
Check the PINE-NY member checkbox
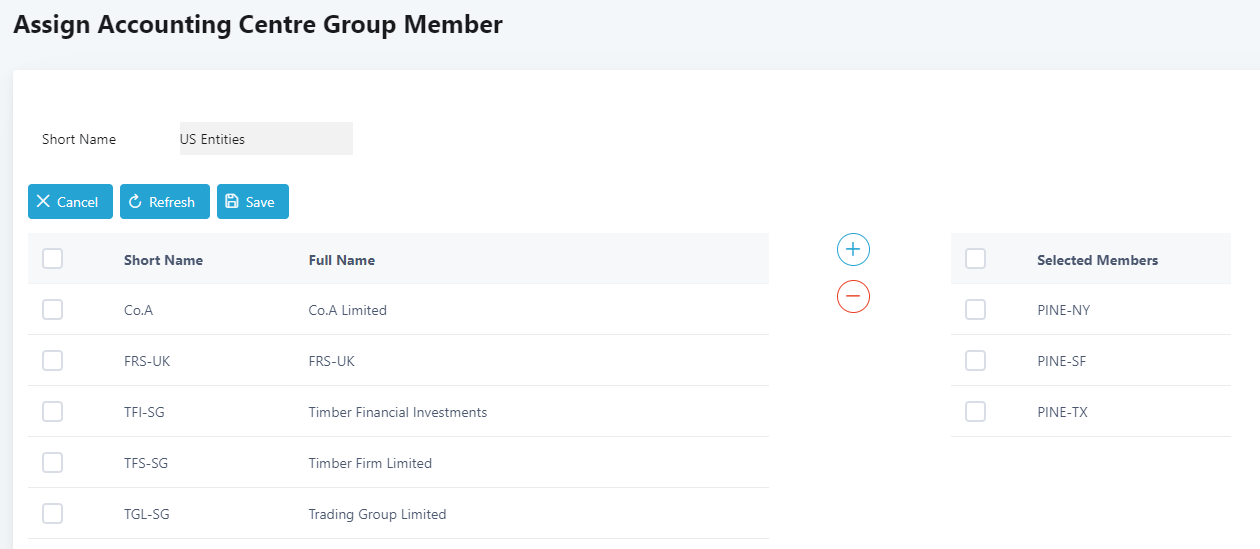(x=975, y=310)
